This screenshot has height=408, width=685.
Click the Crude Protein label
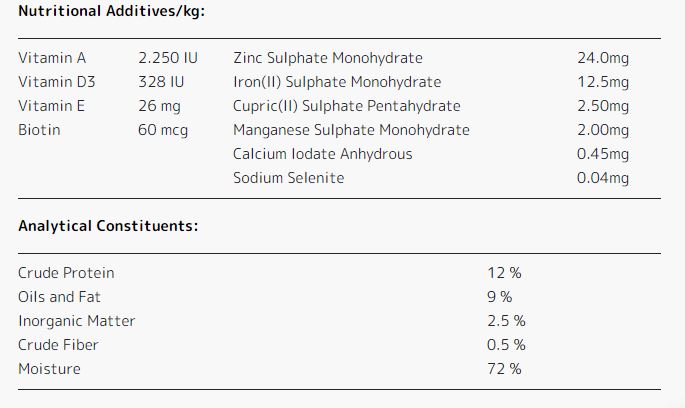click(x=66, y=273)
